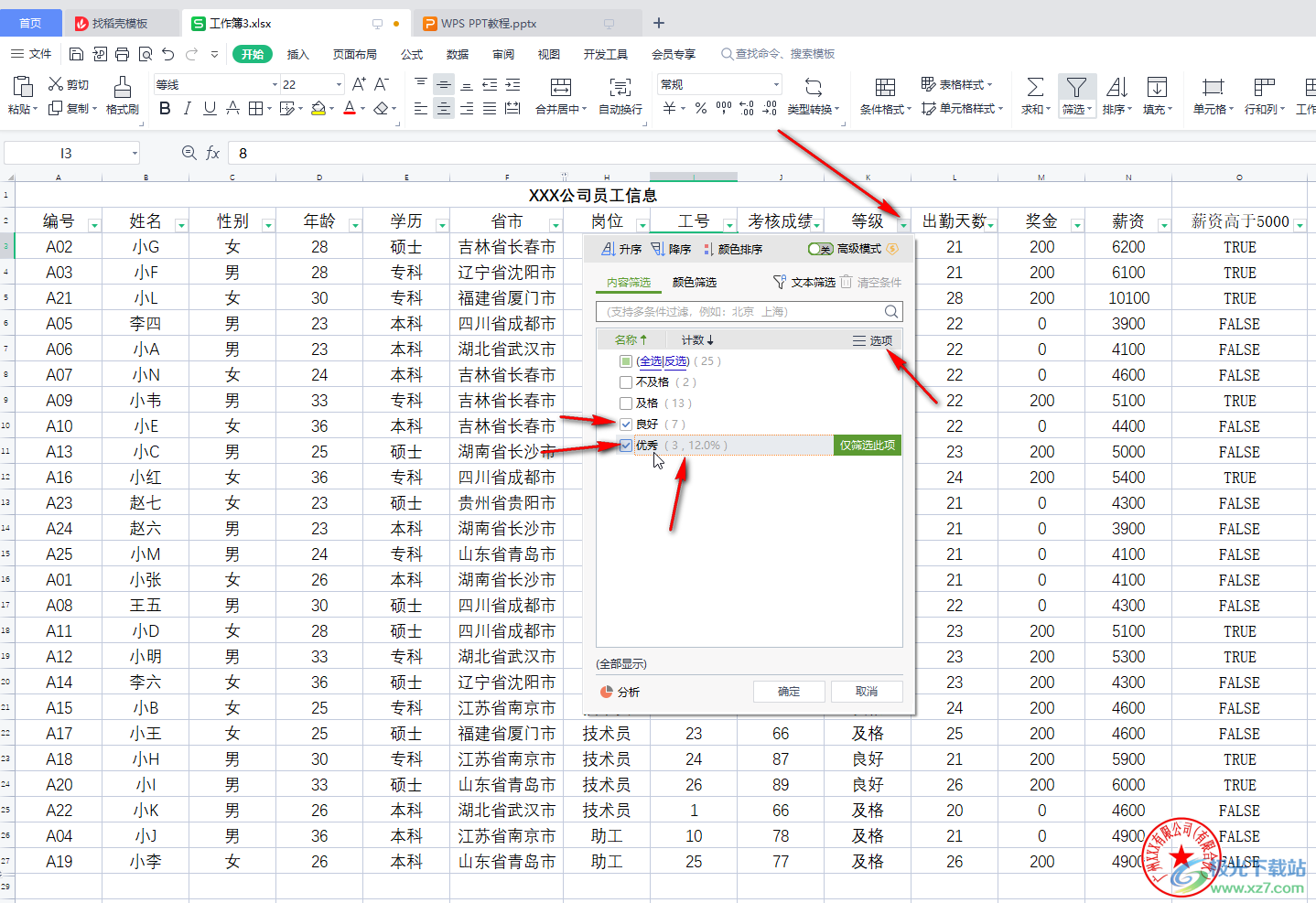Check the 及格 checkbox

[x=626, y=403]
